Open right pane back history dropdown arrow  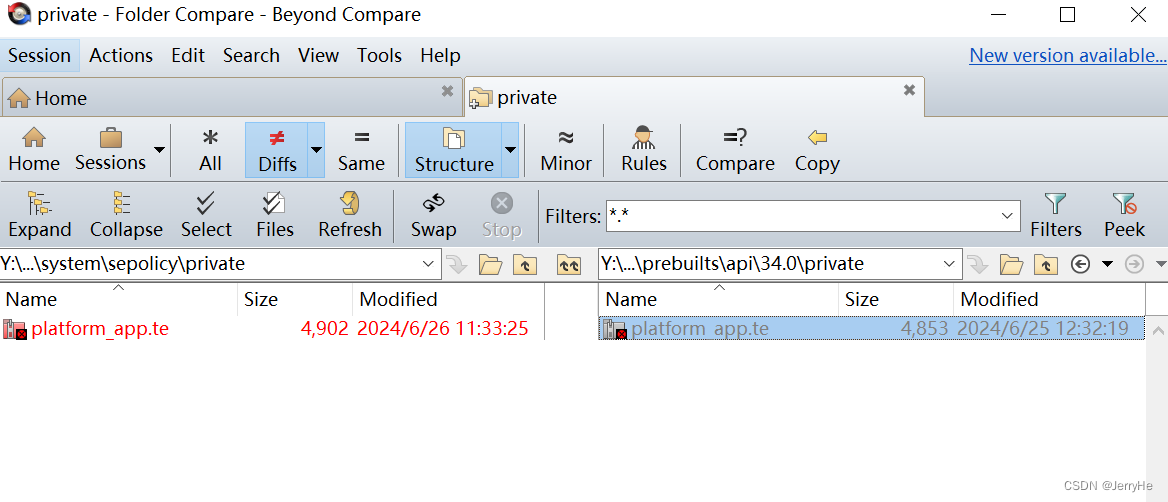pos(1108,264)
